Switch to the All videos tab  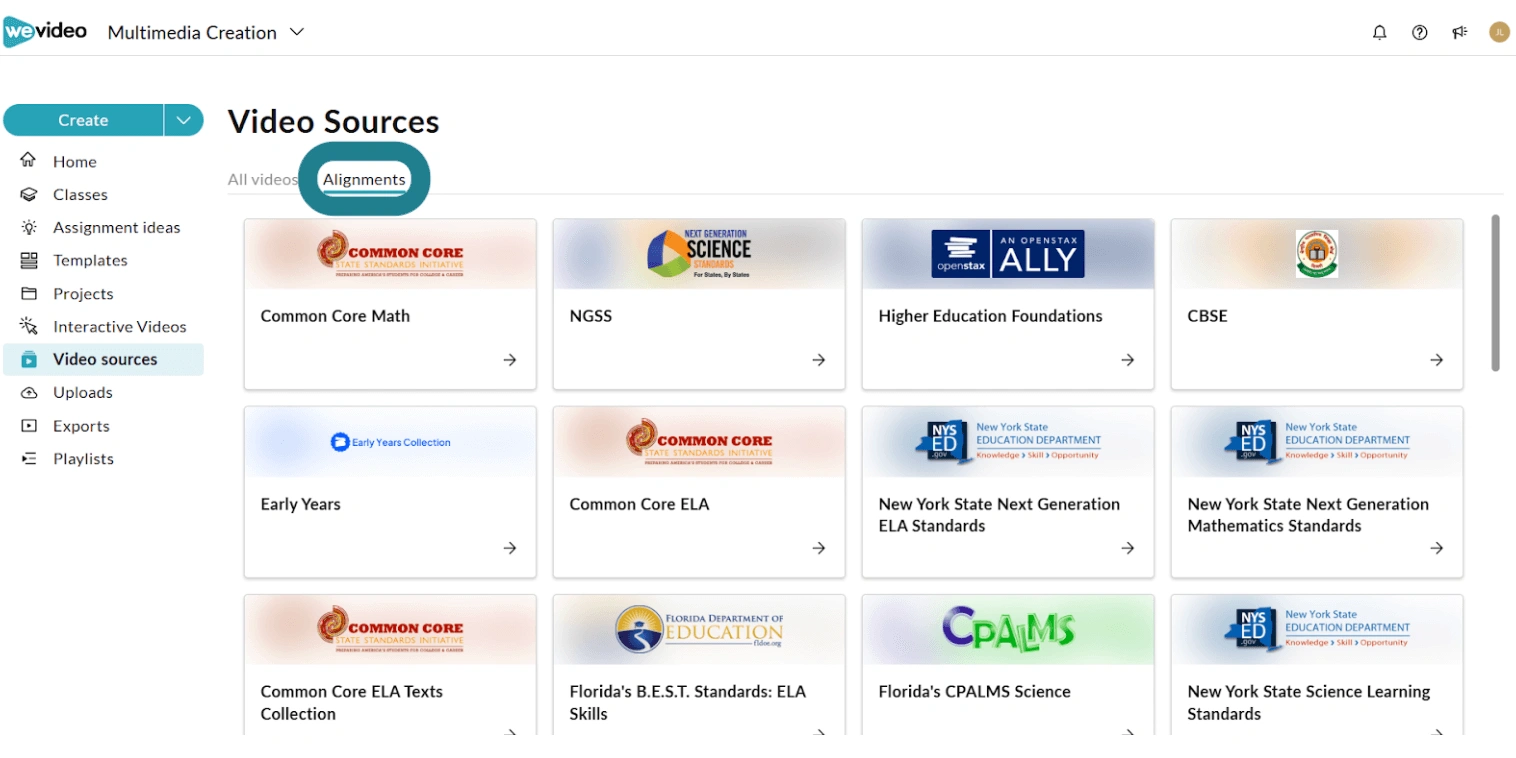pos(262,180)
